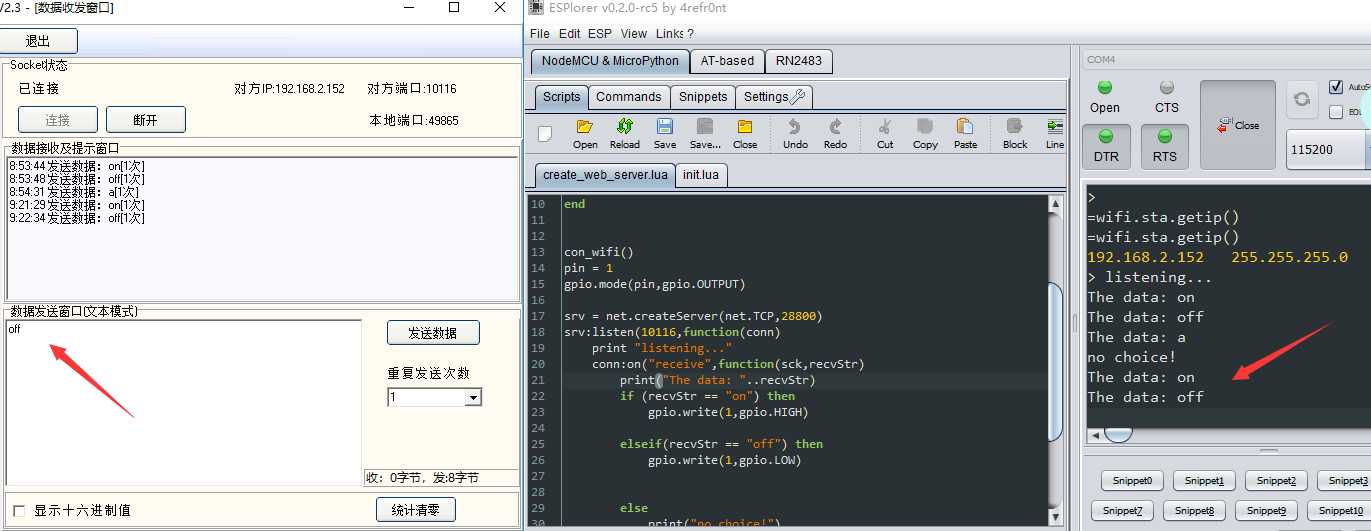Run Snippet8 button
The image size is (1371, 531).
pyautogui.click(x=1195, y=511)
